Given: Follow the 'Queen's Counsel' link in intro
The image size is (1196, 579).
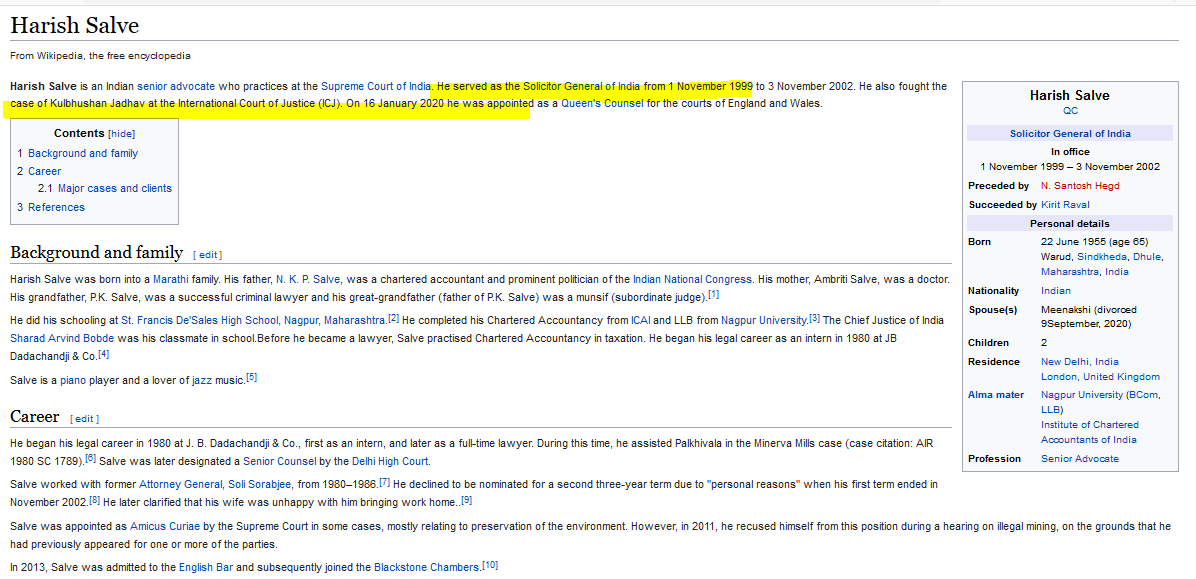Looking at the screenshot, I should (603, 103).
